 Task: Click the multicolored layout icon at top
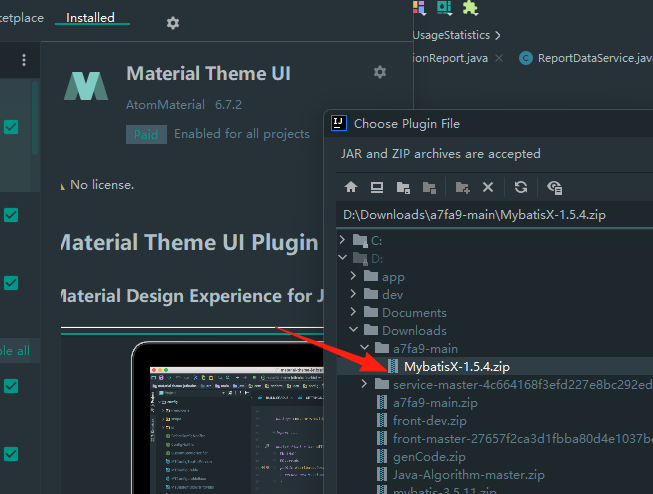coord(419,7)
